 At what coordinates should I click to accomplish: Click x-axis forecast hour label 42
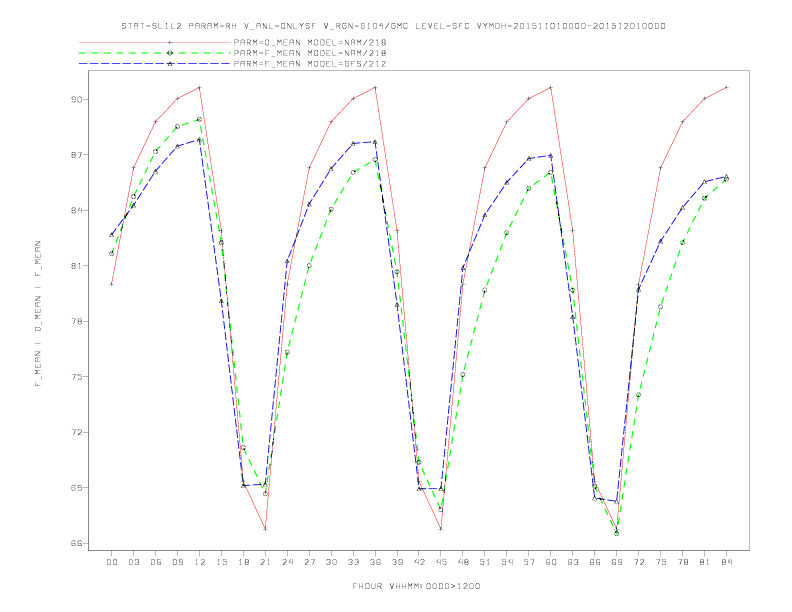419,562
